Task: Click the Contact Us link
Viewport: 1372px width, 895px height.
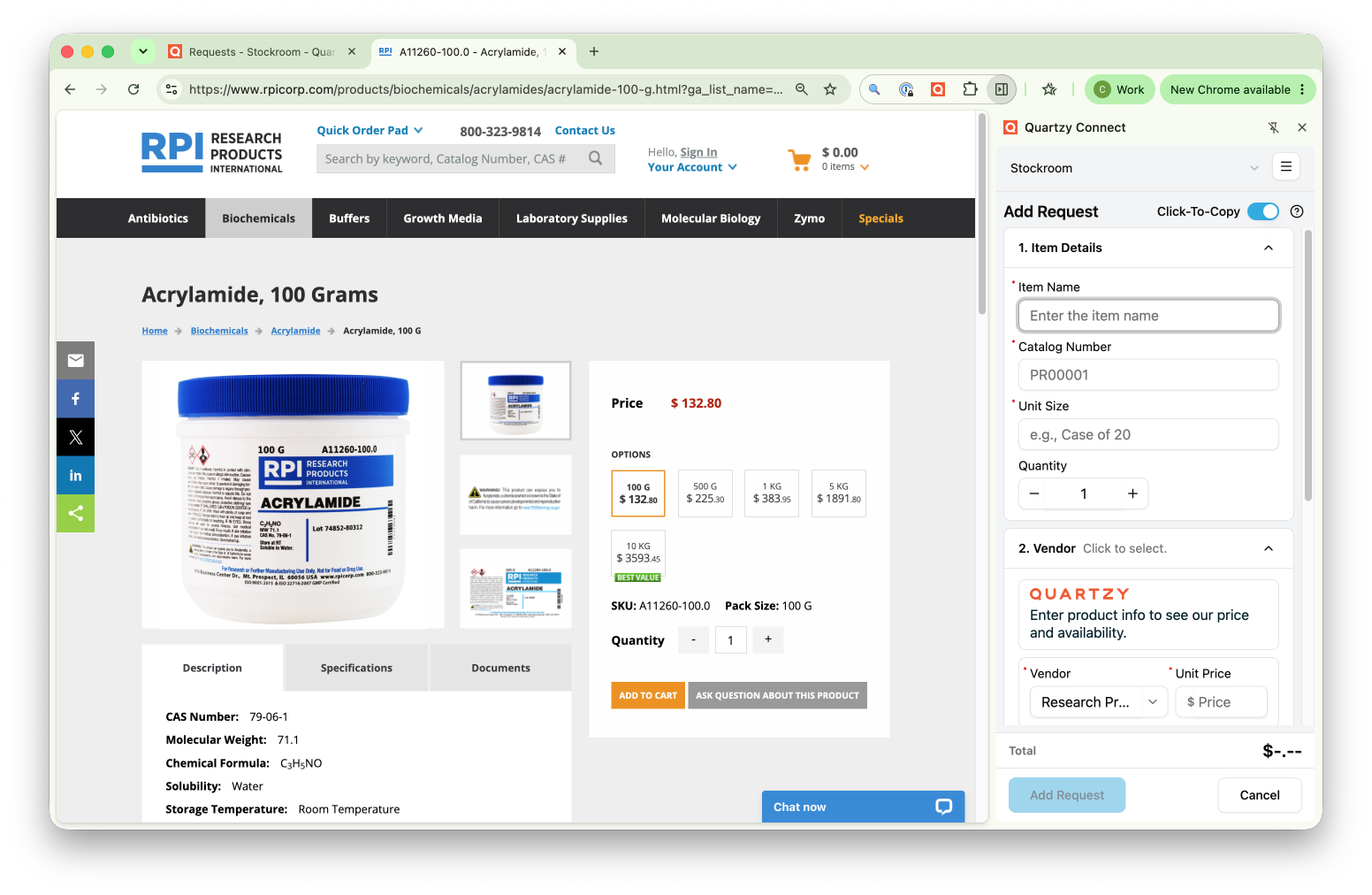Action: pos(585,130)
